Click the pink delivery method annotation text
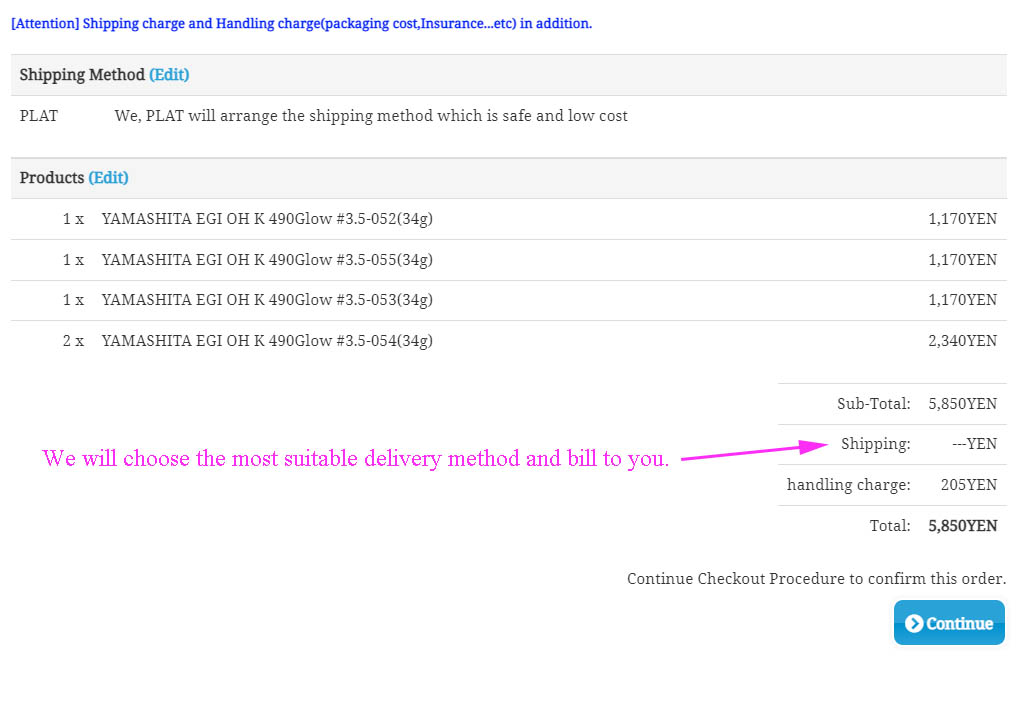1026x708 pixels. pos(355,459)
